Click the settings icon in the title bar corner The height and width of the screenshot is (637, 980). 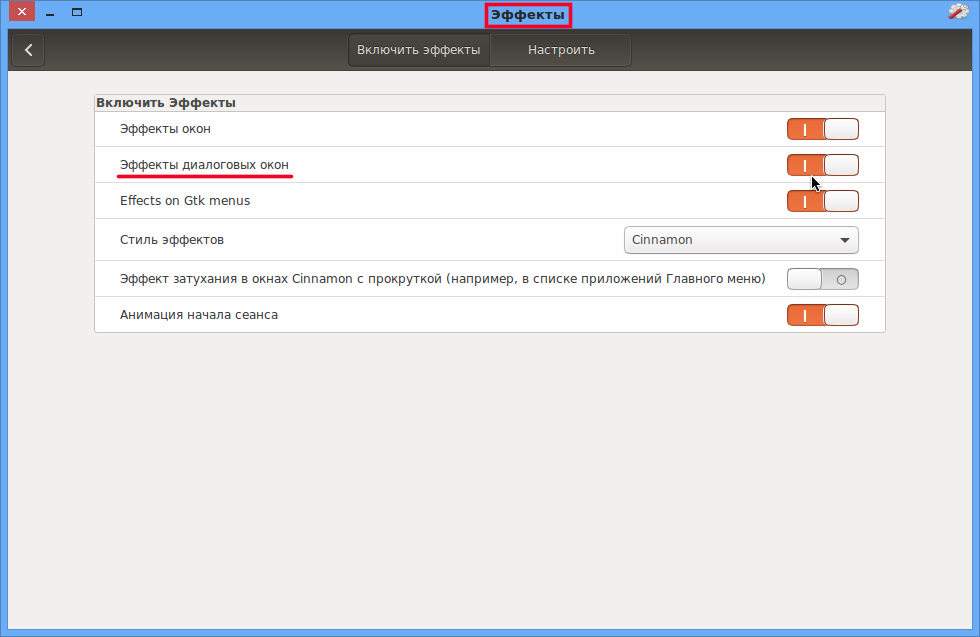[x=958, y=12]
